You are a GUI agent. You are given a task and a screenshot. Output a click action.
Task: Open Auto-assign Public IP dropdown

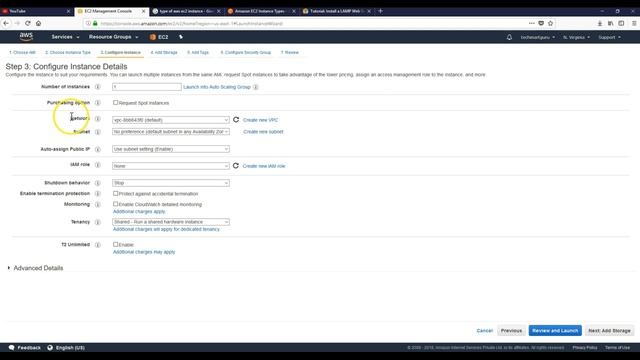171,149
